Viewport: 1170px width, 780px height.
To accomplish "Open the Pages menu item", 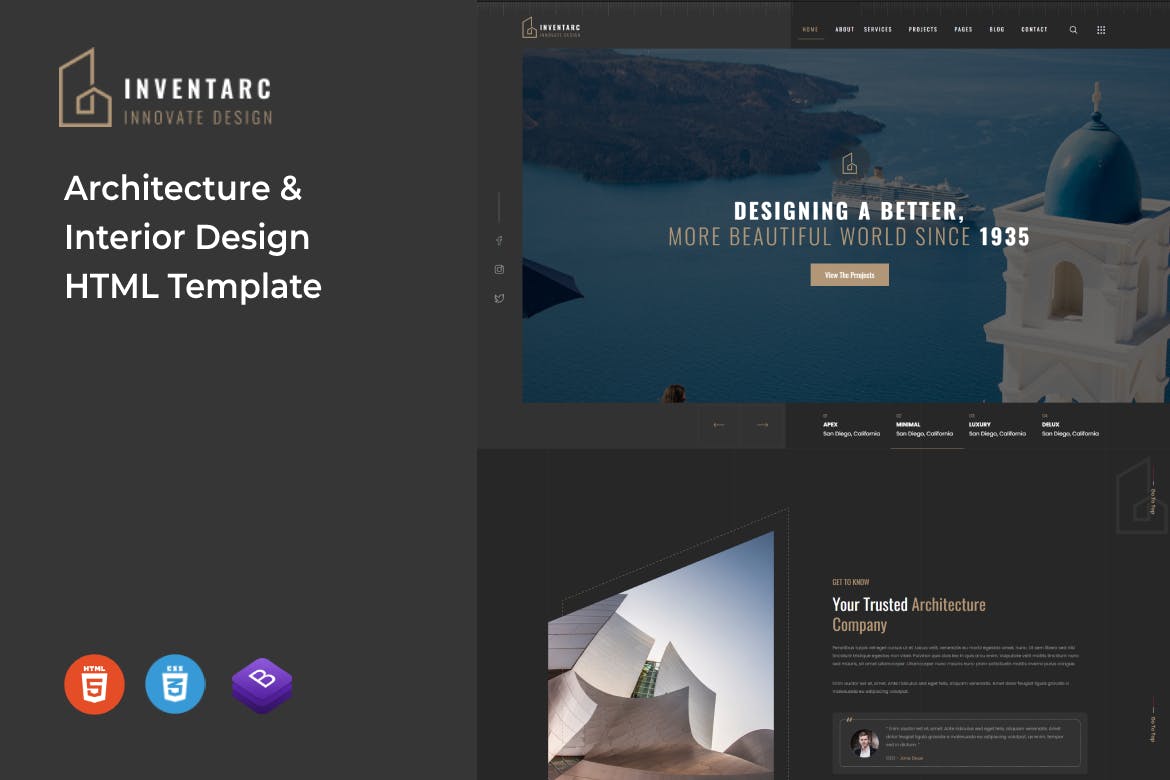I will tap(963, 30).
